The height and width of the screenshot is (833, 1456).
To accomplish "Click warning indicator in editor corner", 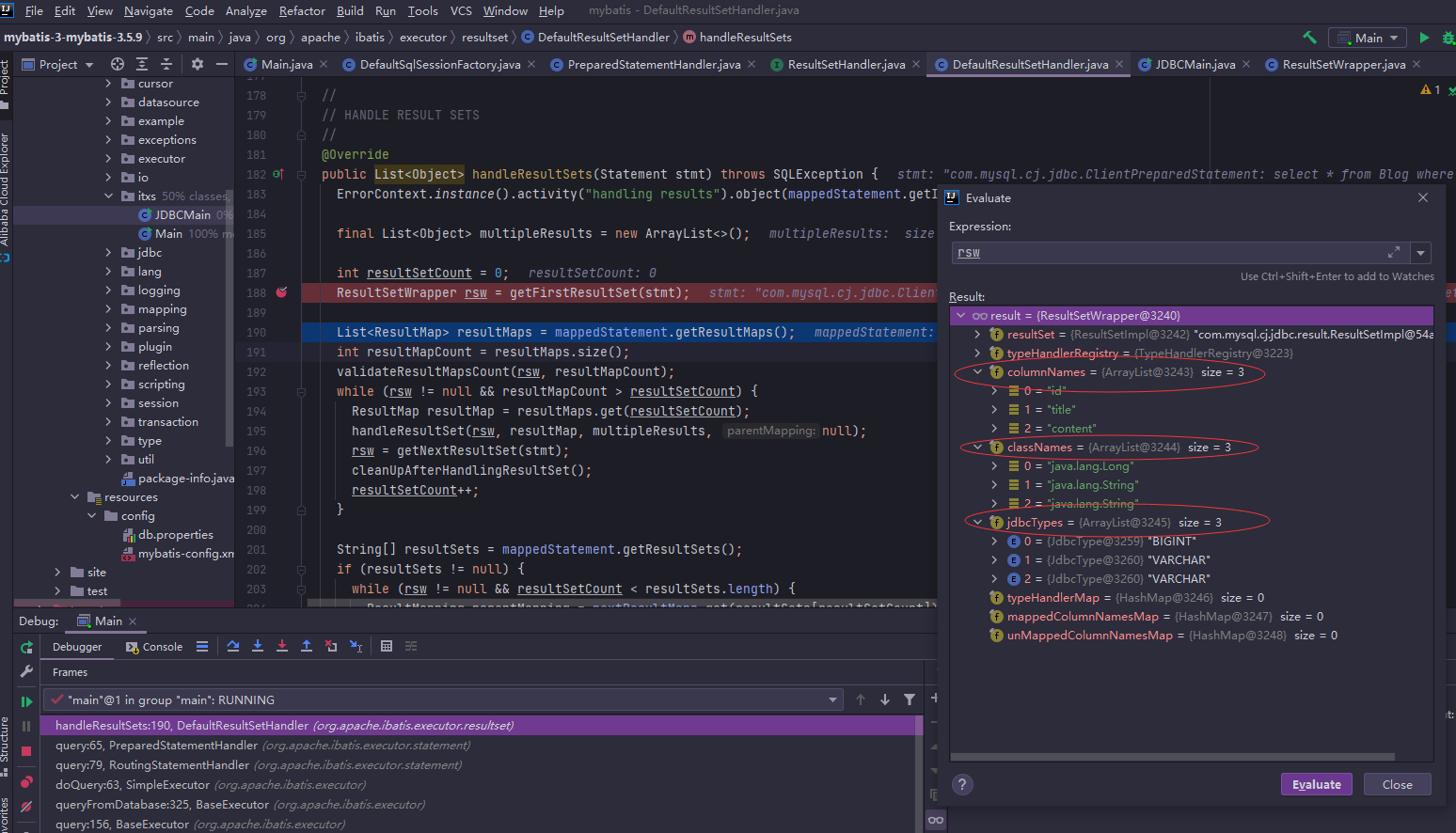I will click(x=1431, y=89).
